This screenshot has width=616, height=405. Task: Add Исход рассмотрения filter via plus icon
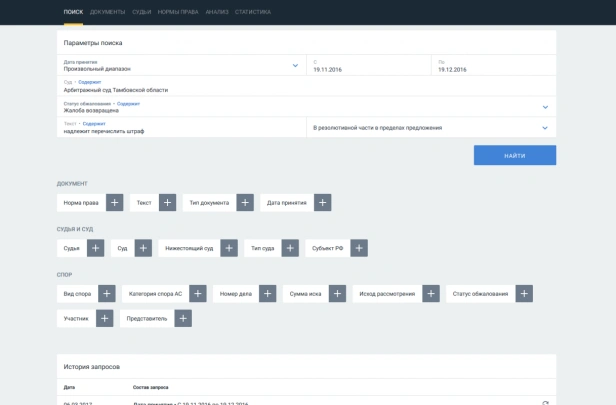click(431, 294)
